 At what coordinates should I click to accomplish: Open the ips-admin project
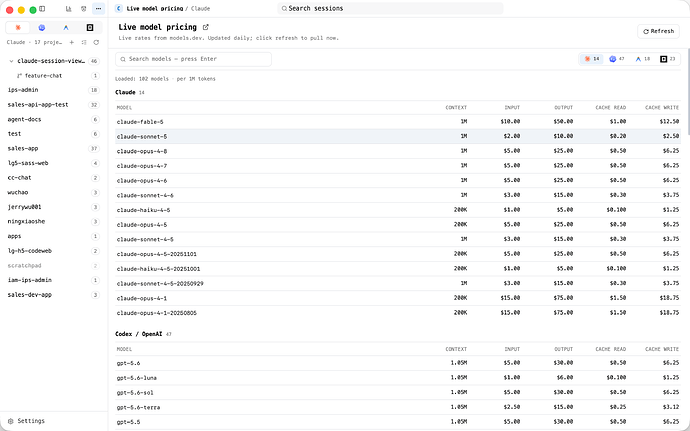[54, 90]
